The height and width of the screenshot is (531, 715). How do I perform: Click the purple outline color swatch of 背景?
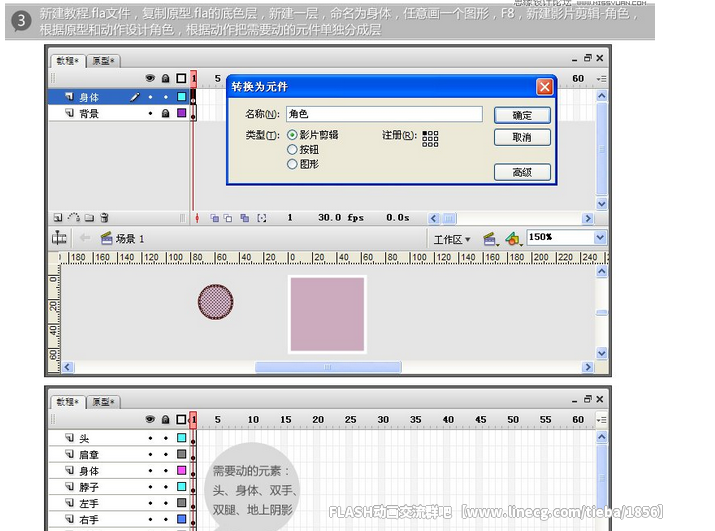[x=181, y=113]
